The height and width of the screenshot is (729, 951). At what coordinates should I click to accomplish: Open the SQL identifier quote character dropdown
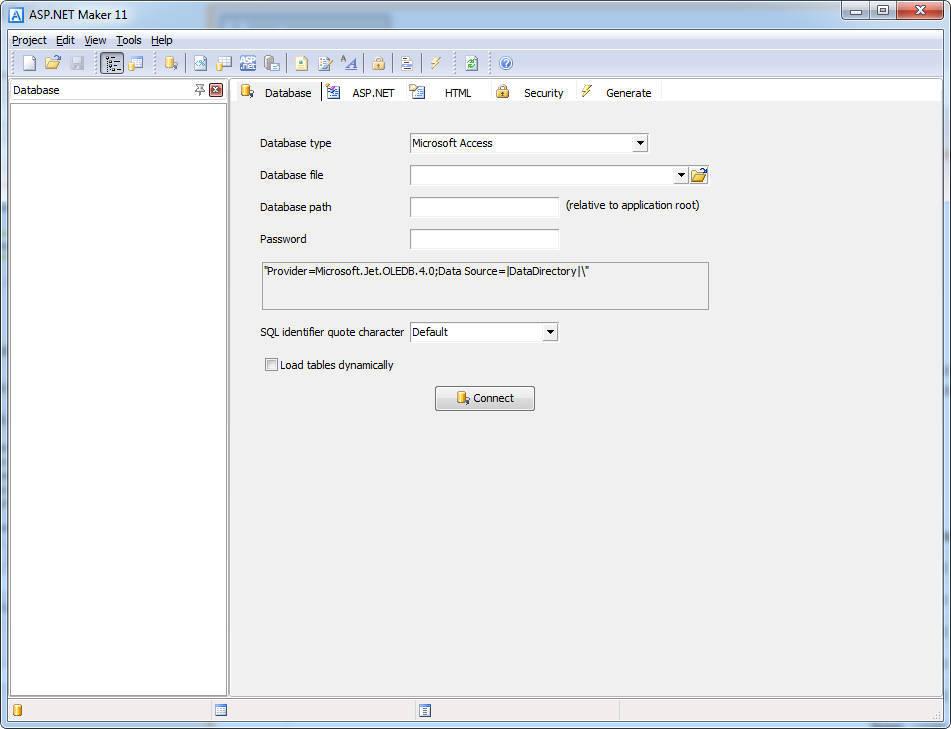tap(549, 331)
